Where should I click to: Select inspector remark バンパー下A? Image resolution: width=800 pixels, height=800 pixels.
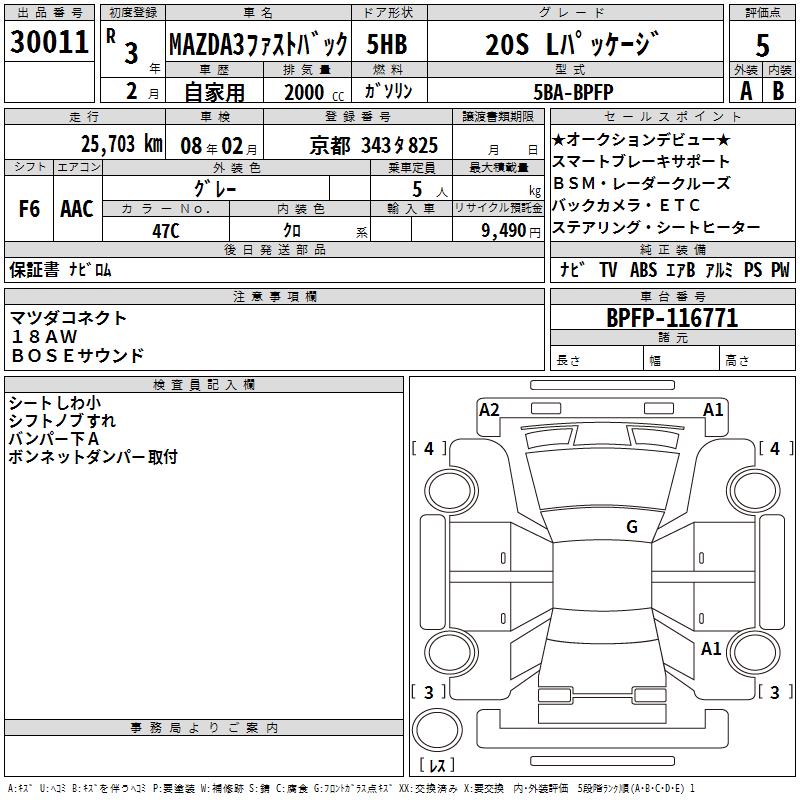coord(54,439)
